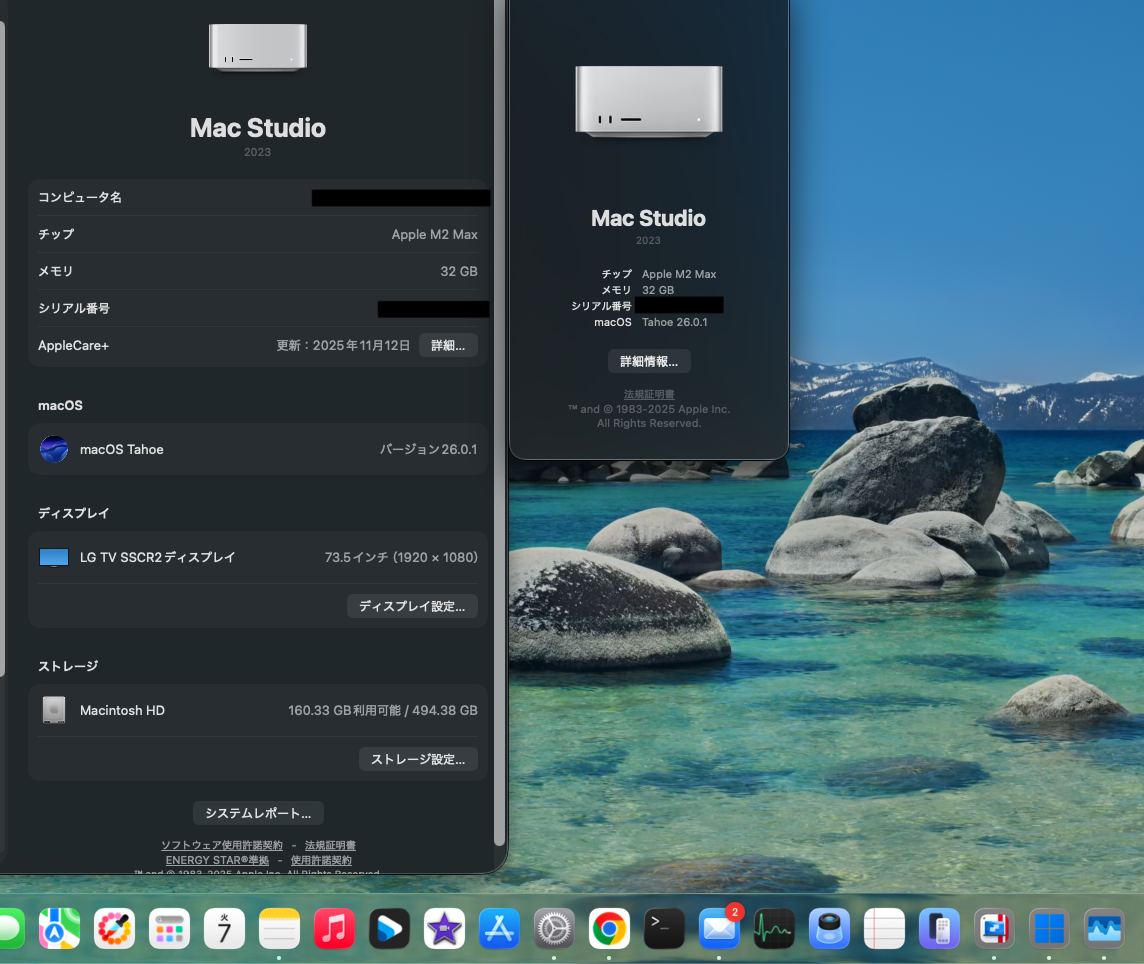Open ソフトウェア使用許諾契約 link
This screenshot has width=1144, height=964.
222,846
